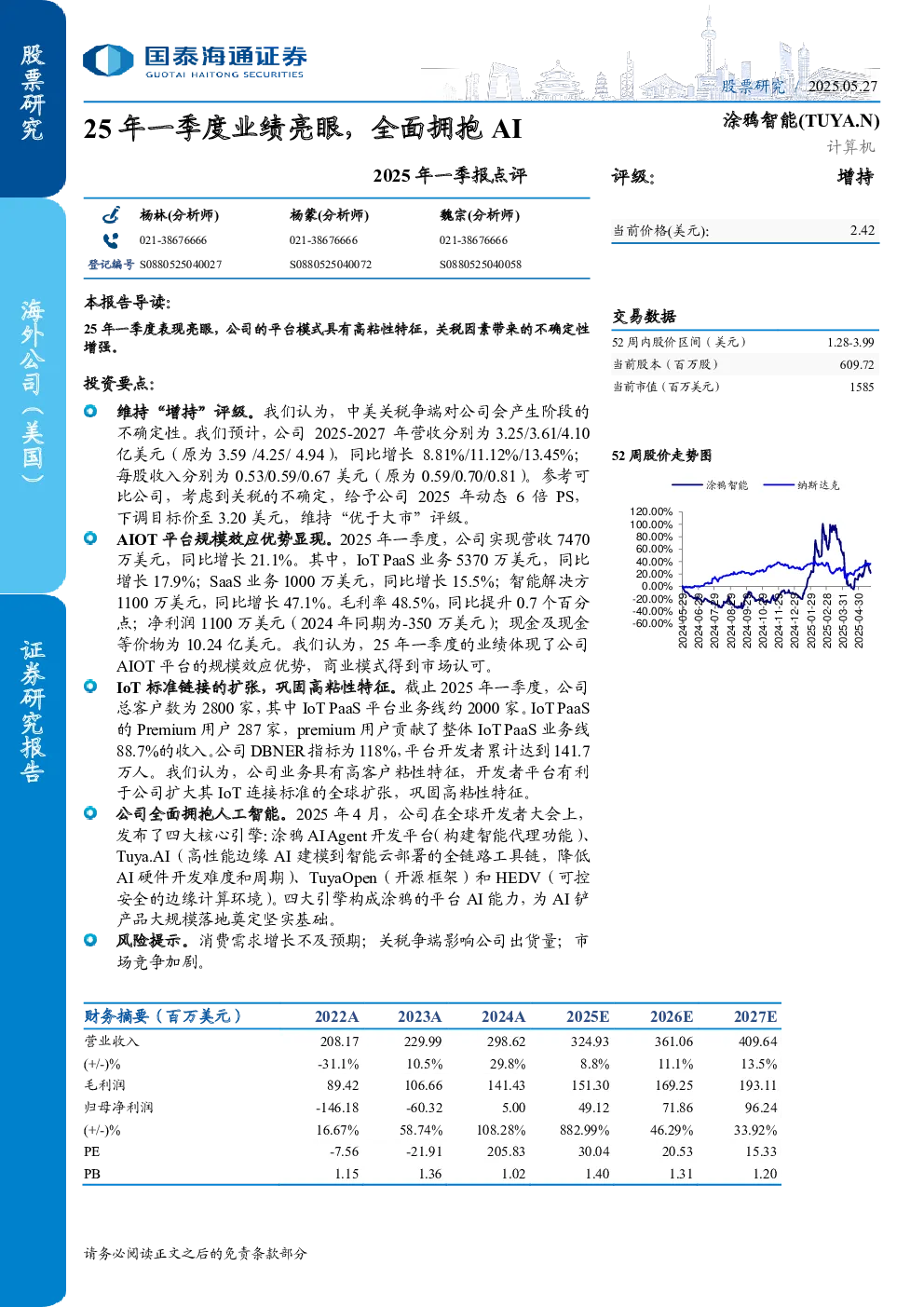Click analyst name 魏宗(分析师)
Screen dimensions: 924x1307
click(x=480, y=215)
